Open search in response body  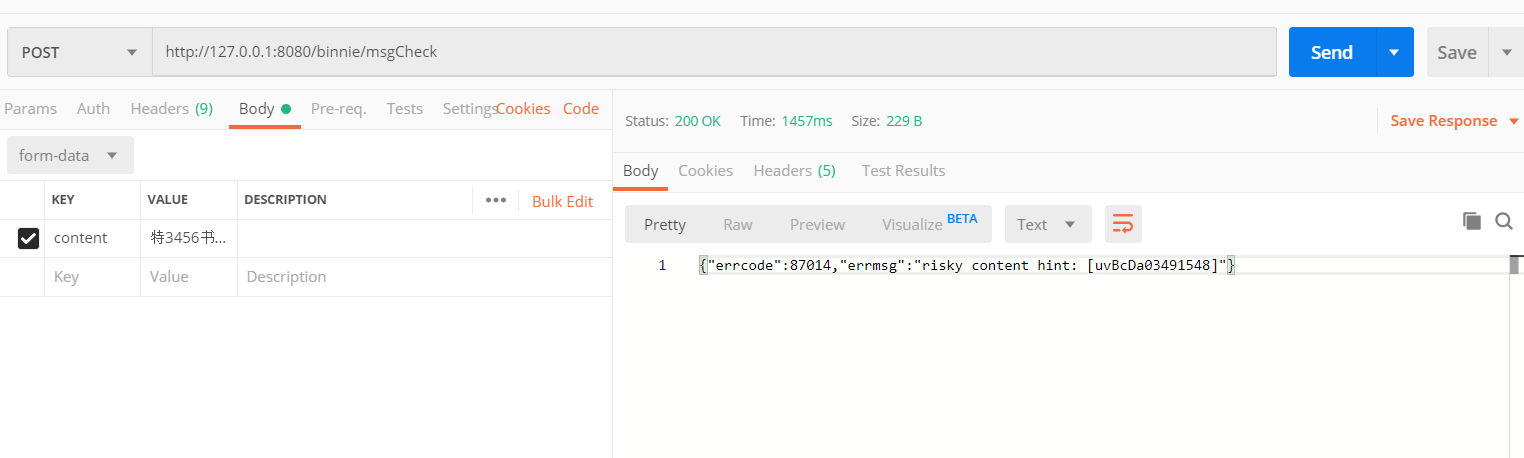(1503, 221)
